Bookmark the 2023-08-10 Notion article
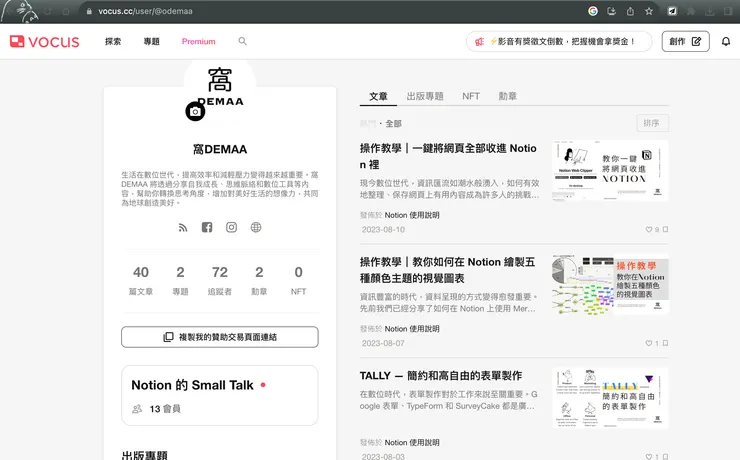 coord(665,229)
